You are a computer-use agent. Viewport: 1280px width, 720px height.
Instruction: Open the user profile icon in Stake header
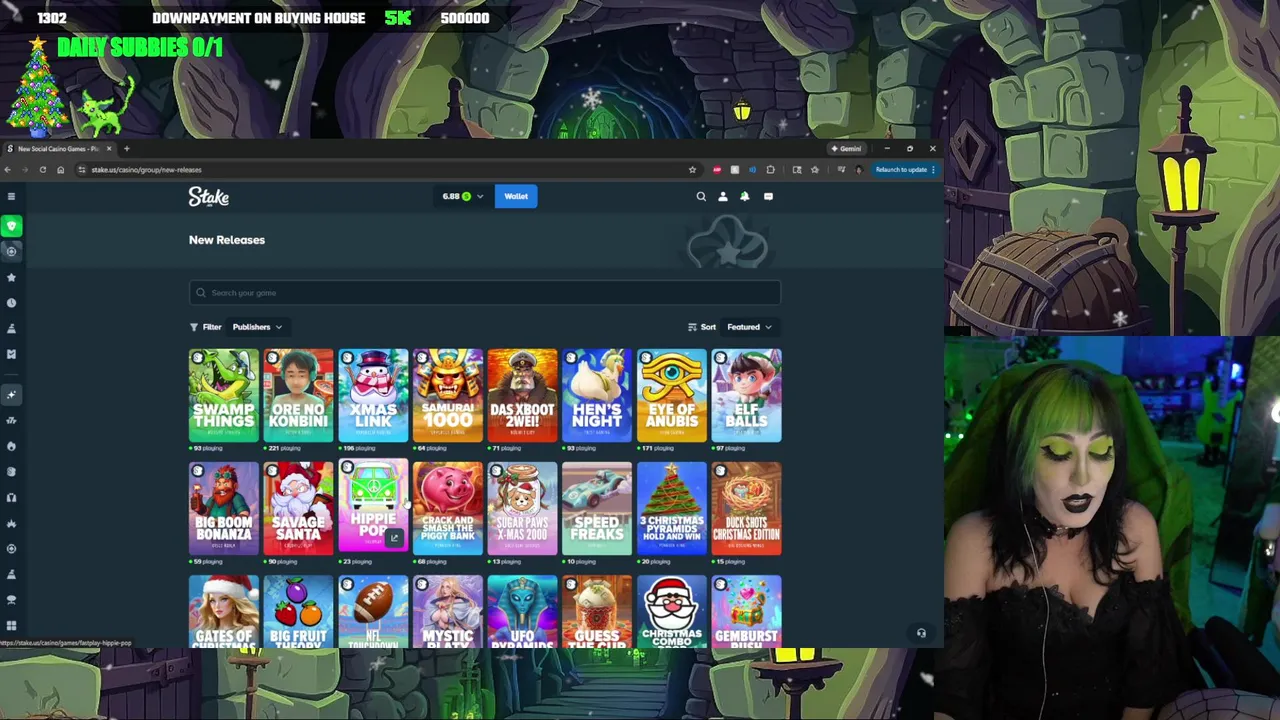pos(723,197)
